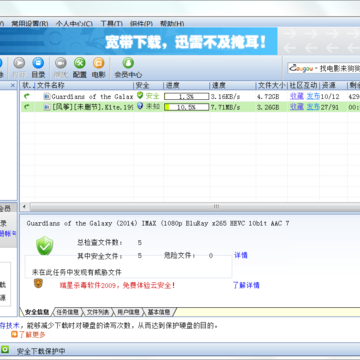
Task: Click the green status bar protection icon
Action: click(x=5, y=349)
